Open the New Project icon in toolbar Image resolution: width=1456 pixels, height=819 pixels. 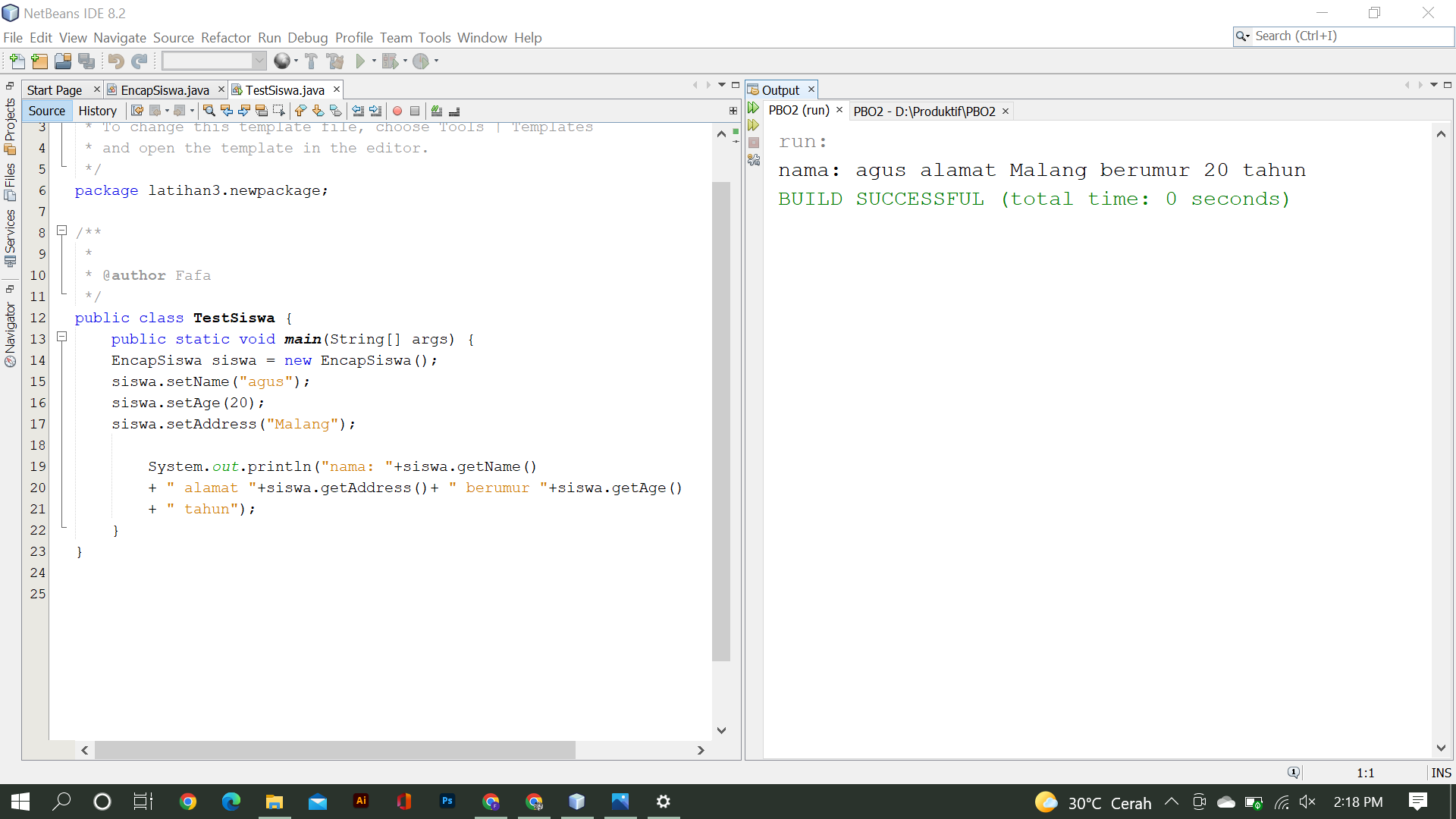(x=39, y=61)
